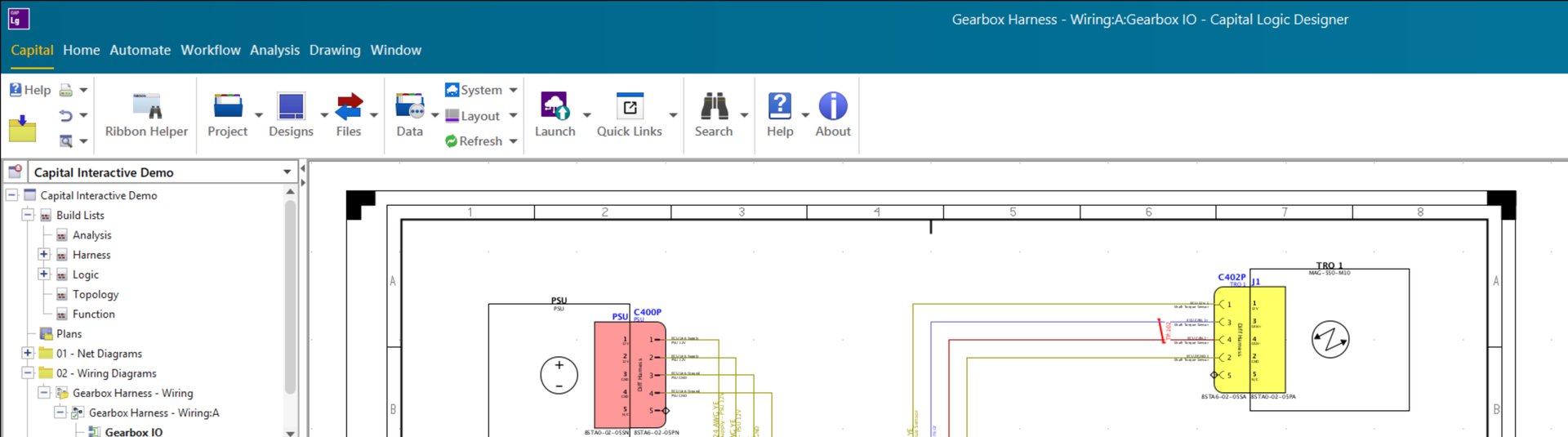Select the TRO 1 sensor symbol
Screen dimensions: 1568x437
coord(1330,340)
